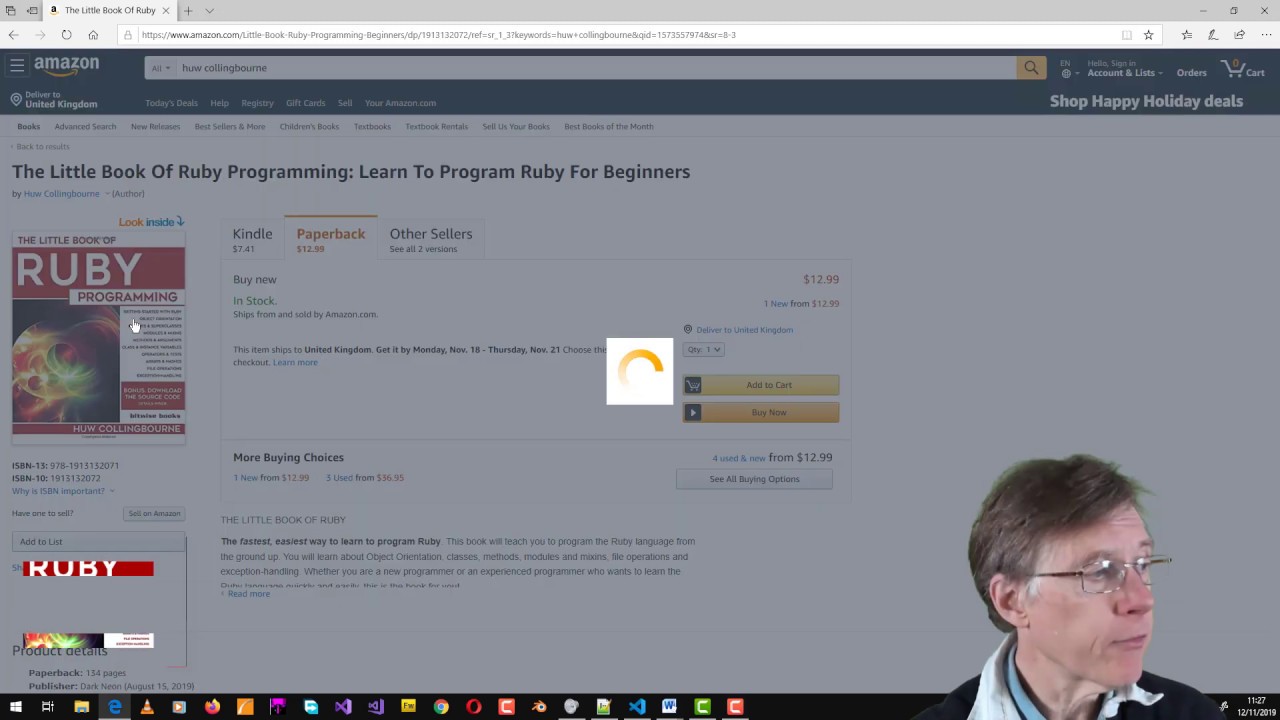Click the browser address bar URL
This screenshot has width=1280, height=720.
[x=438, y=35]
